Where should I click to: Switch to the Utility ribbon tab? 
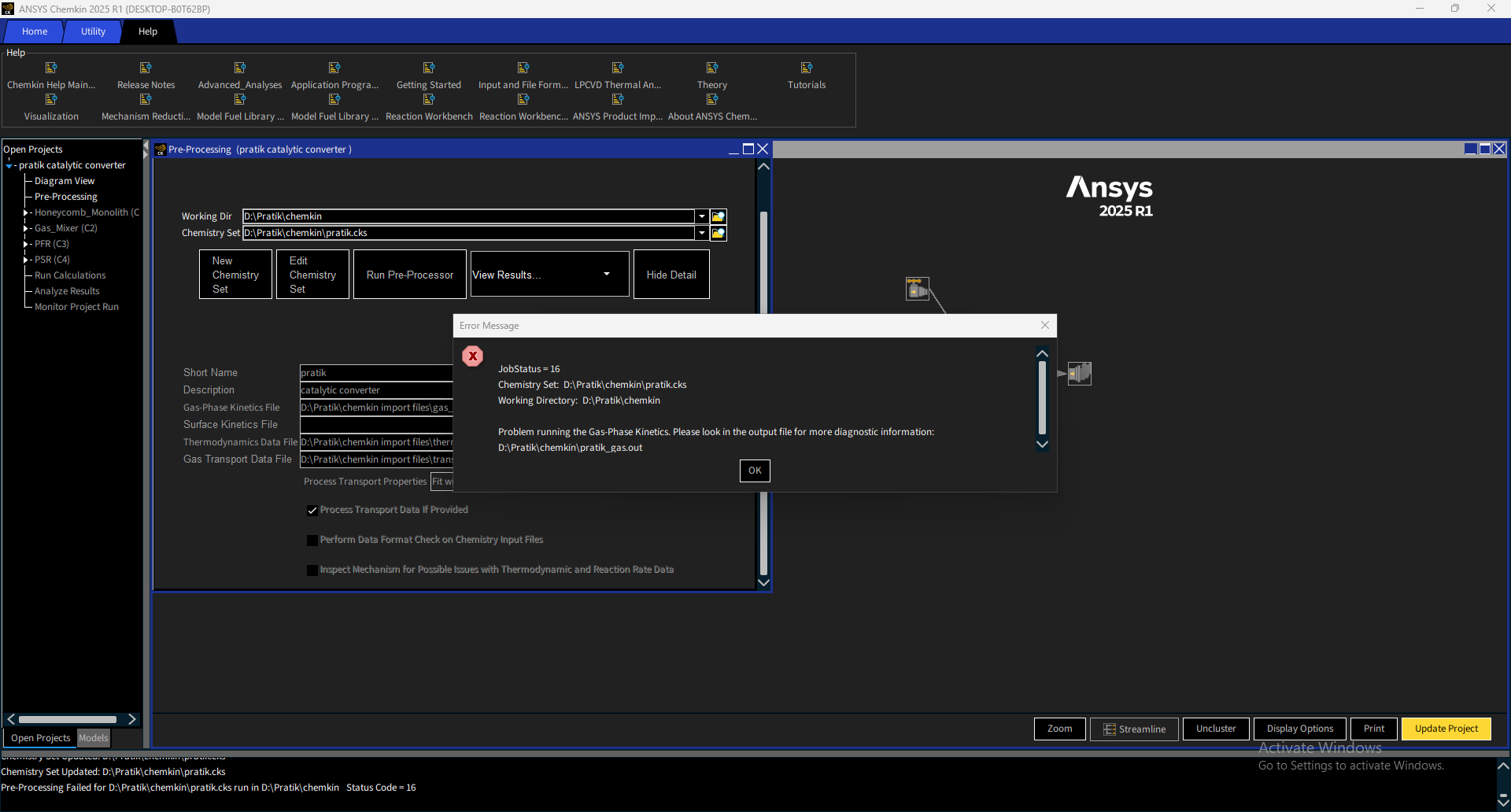[93, 31]
